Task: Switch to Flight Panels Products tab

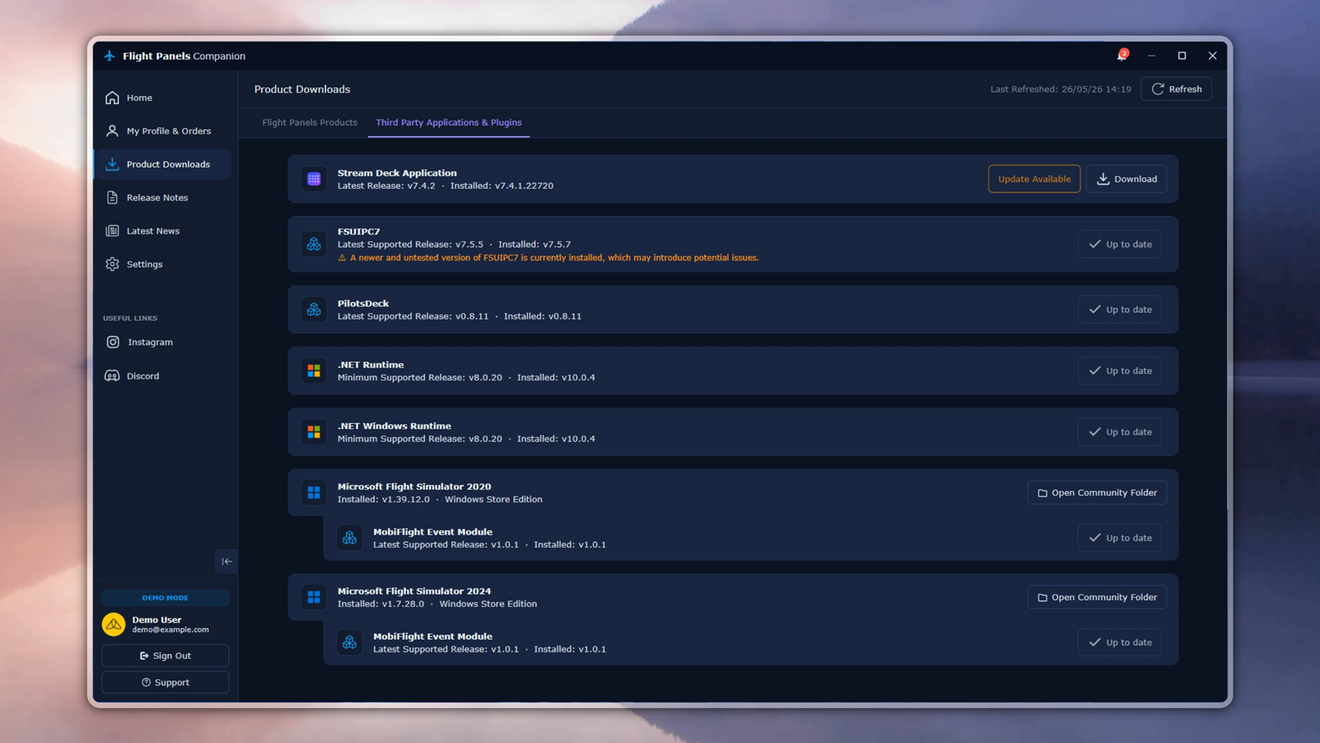Action: point(309,122)
